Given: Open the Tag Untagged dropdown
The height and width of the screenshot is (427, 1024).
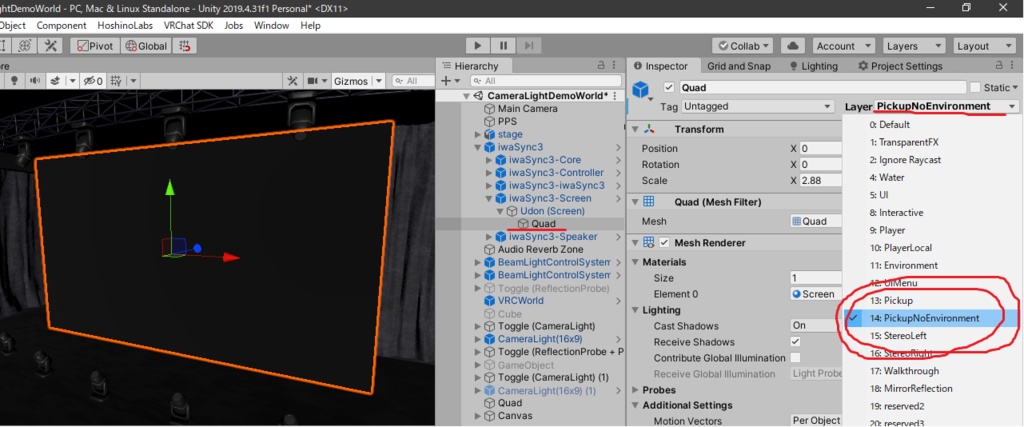Looking at the screenshot, I should [758, 106].
